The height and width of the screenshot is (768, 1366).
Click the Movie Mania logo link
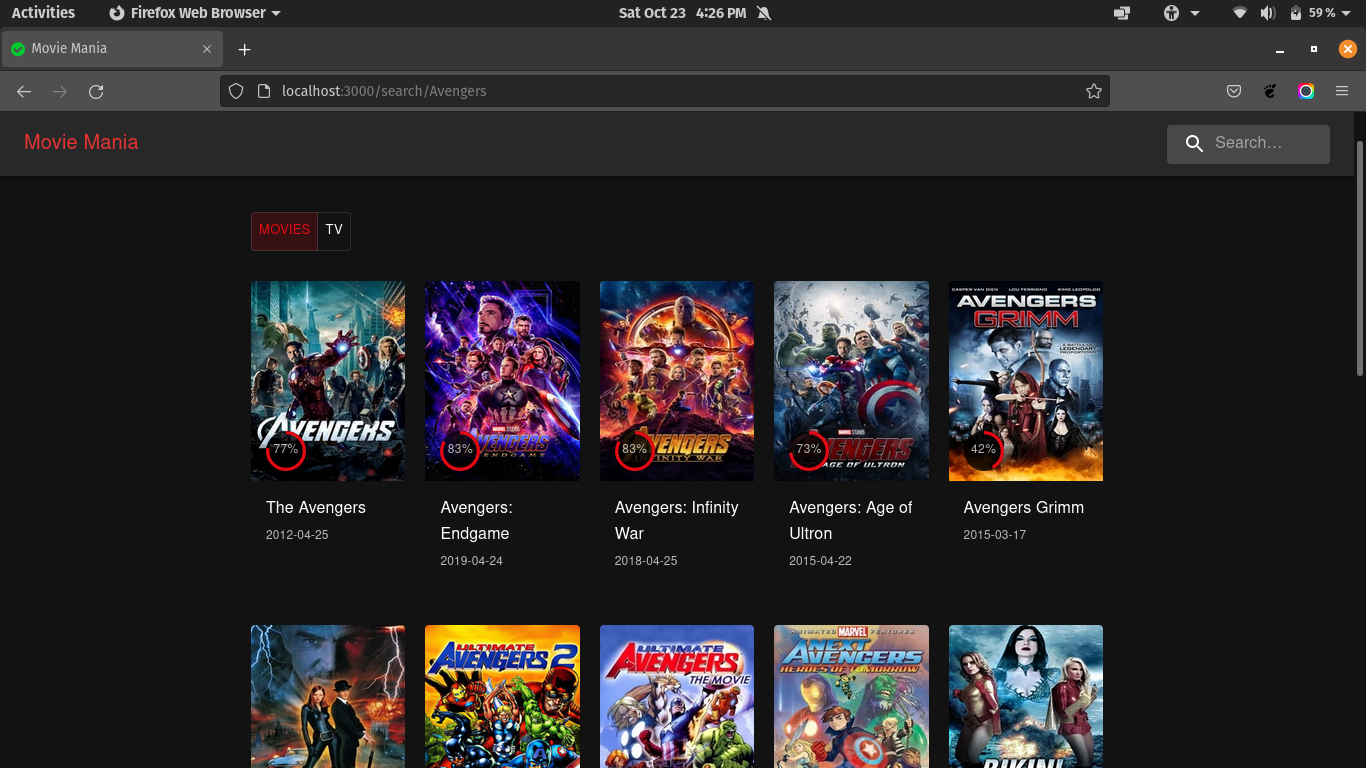(x=81, y=142)
